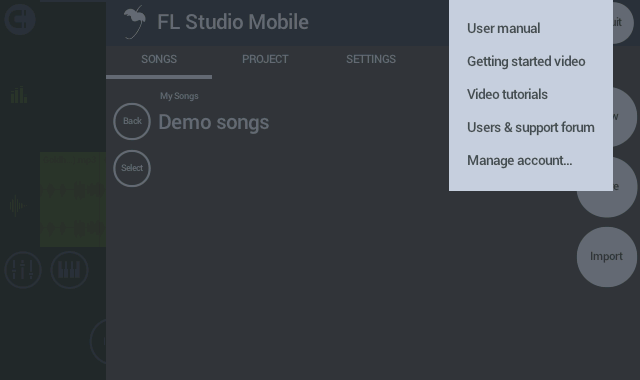
Task: Click the FL Studio fruit logo icon
Action: tap(135, 22)
